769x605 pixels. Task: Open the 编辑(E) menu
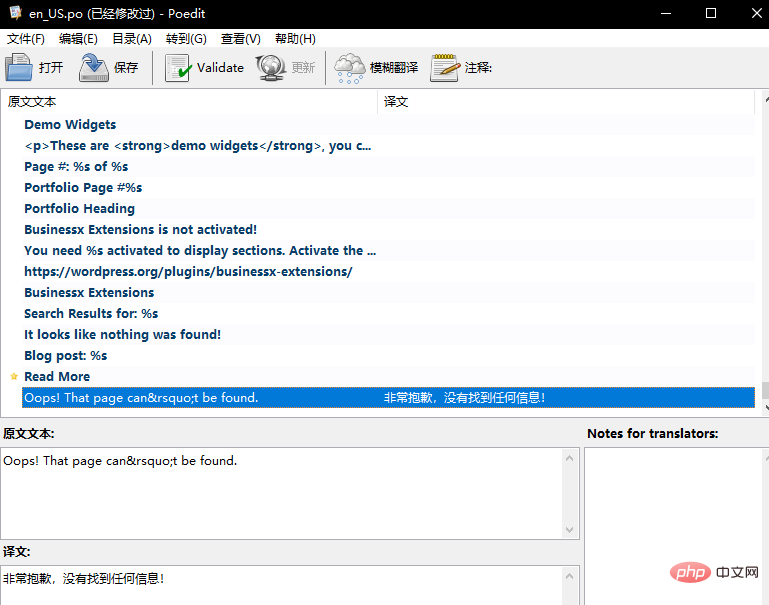coord(78,39)
